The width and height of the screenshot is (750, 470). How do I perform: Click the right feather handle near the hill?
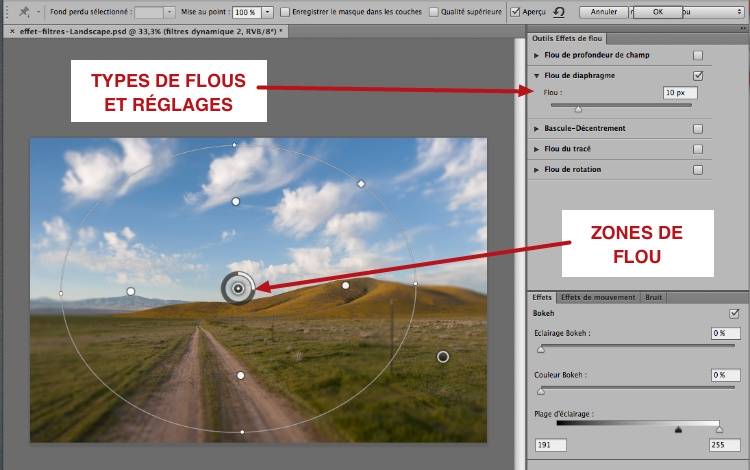point(345,285)
